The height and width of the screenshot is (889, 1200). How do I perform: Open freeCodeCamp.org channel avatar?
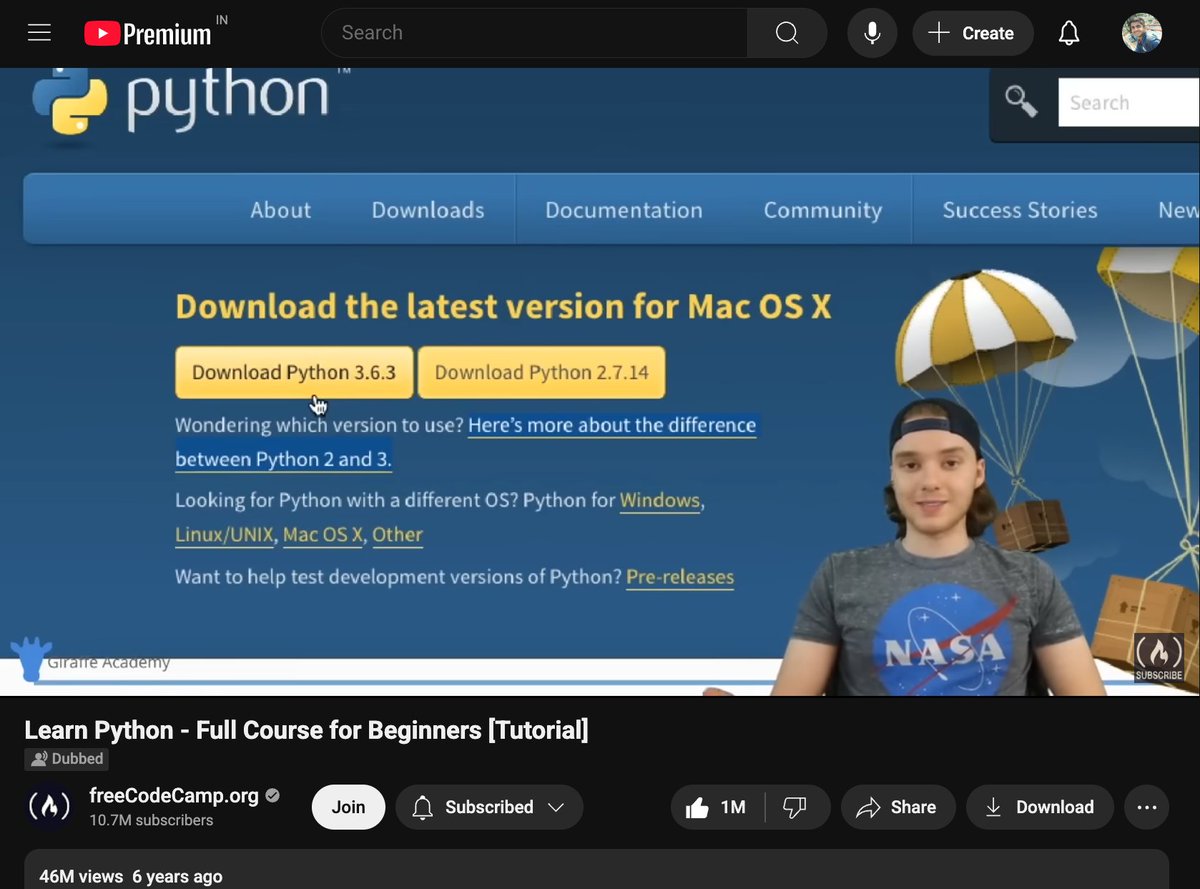coord(48,807)
